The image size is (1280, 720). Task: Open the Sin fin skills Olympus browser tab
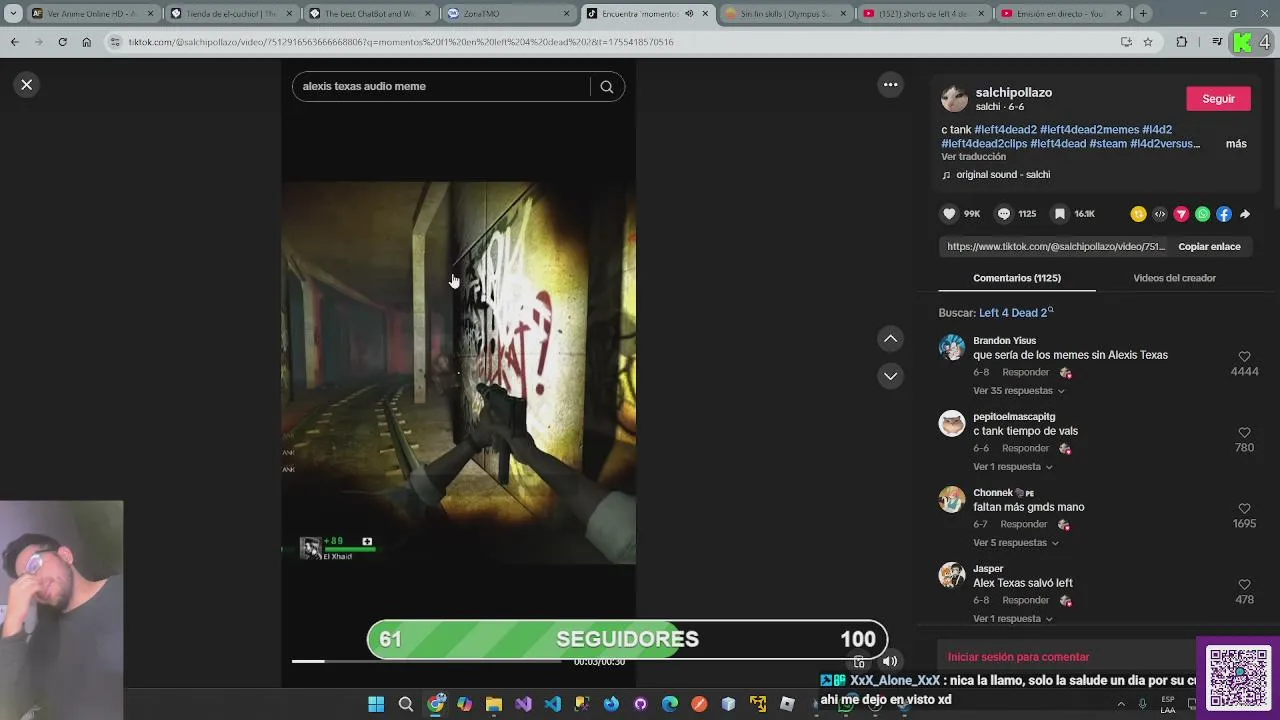tap(784, 14)
